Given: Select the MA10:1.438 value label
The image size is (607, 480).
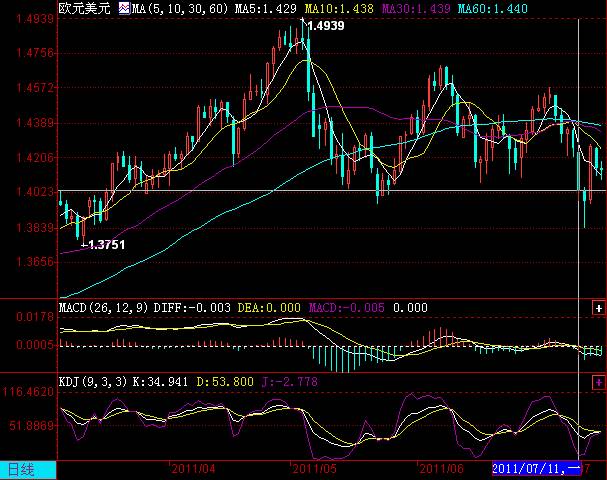Looking at the screenshot, I should pyautogui.click(x=339, y=9).
